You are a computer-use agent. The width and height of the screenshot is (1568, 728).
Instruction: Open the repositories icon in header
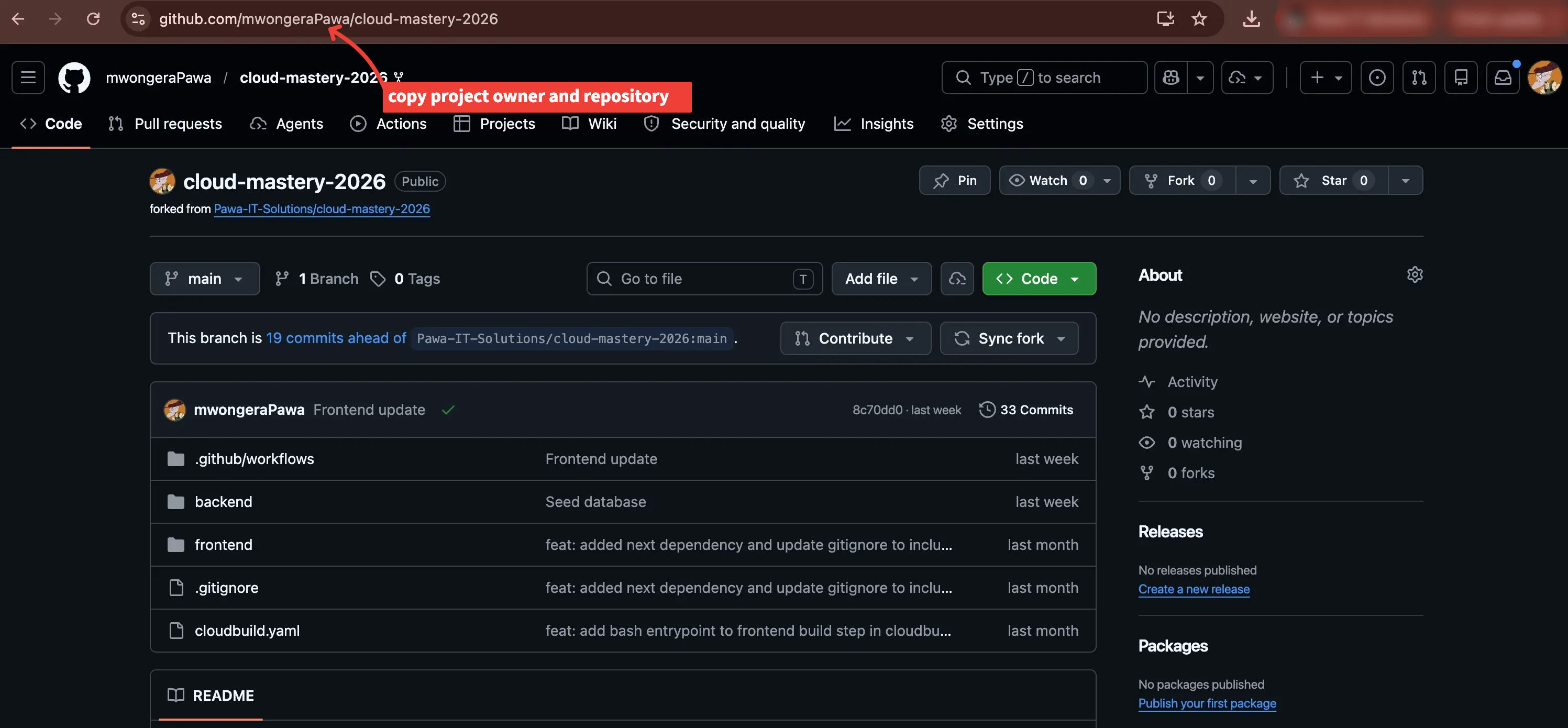(1461, 78)
